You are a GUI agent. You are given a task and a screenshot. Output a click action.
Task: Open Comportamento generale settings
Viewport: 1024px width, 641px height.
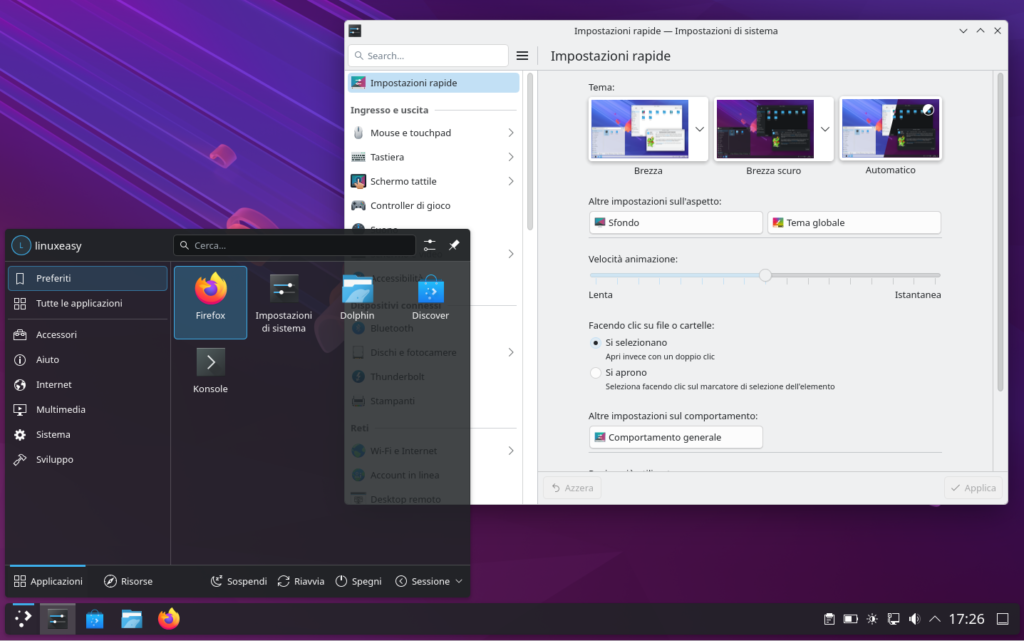tap(675, 437)
